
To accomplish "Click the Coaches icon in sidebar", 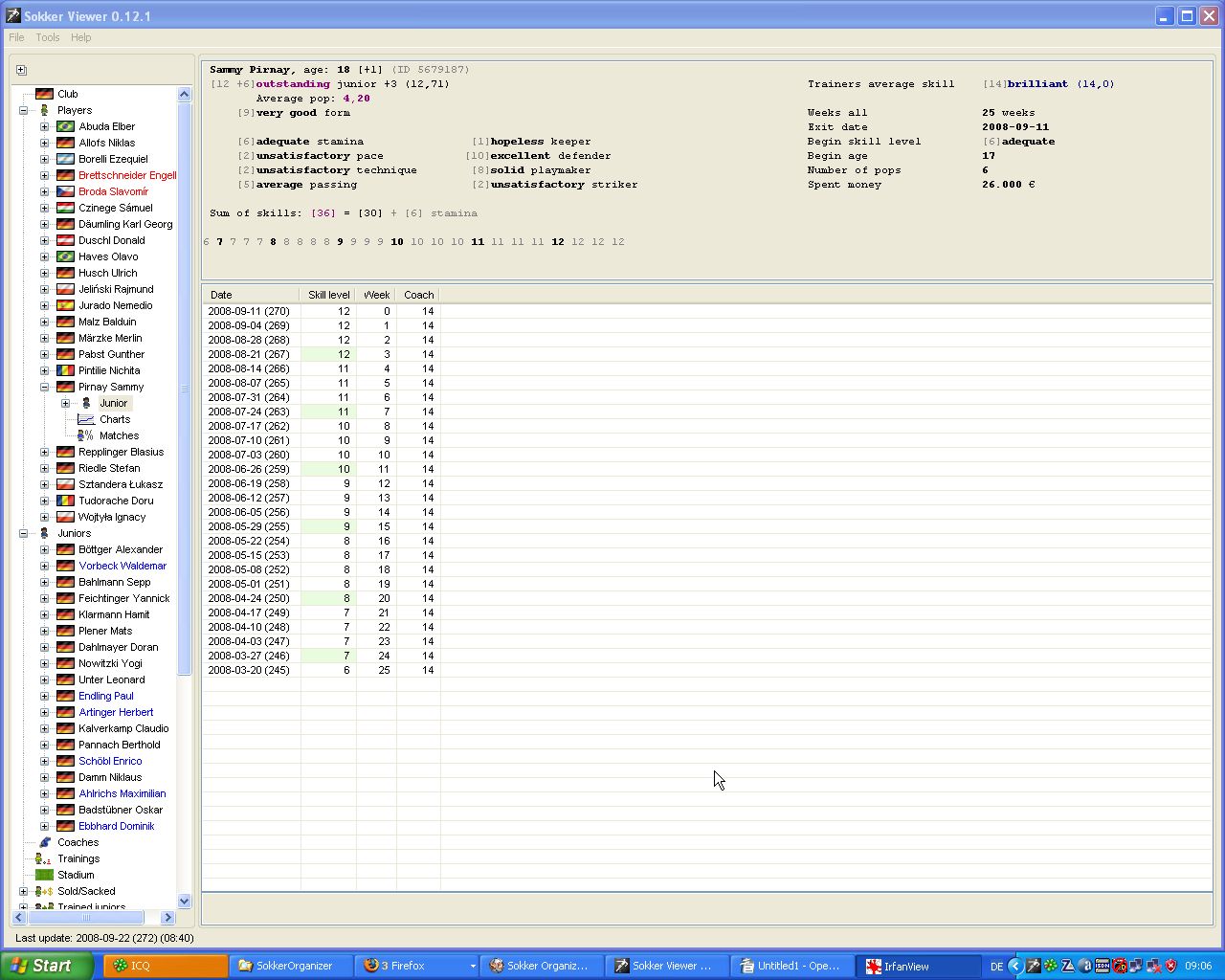I will pyautogui.click(x=44, y=842).
